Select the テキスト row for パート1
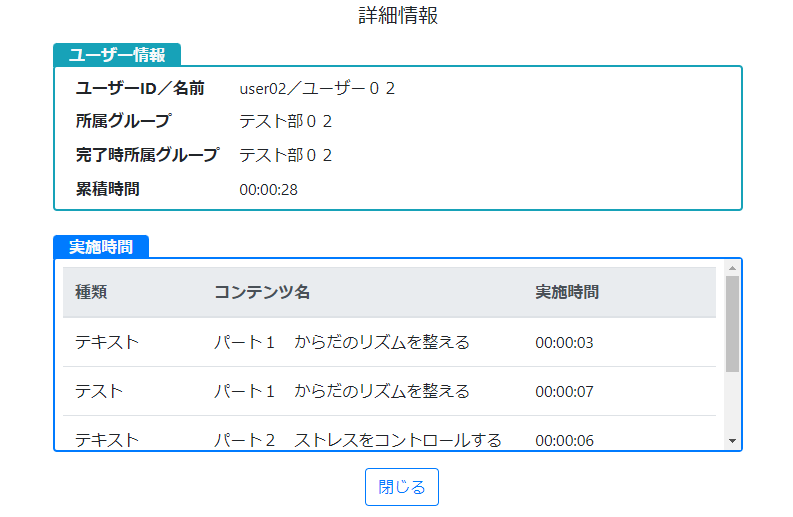This screenshot has width=793, height=517. click(x=389, y=342)
